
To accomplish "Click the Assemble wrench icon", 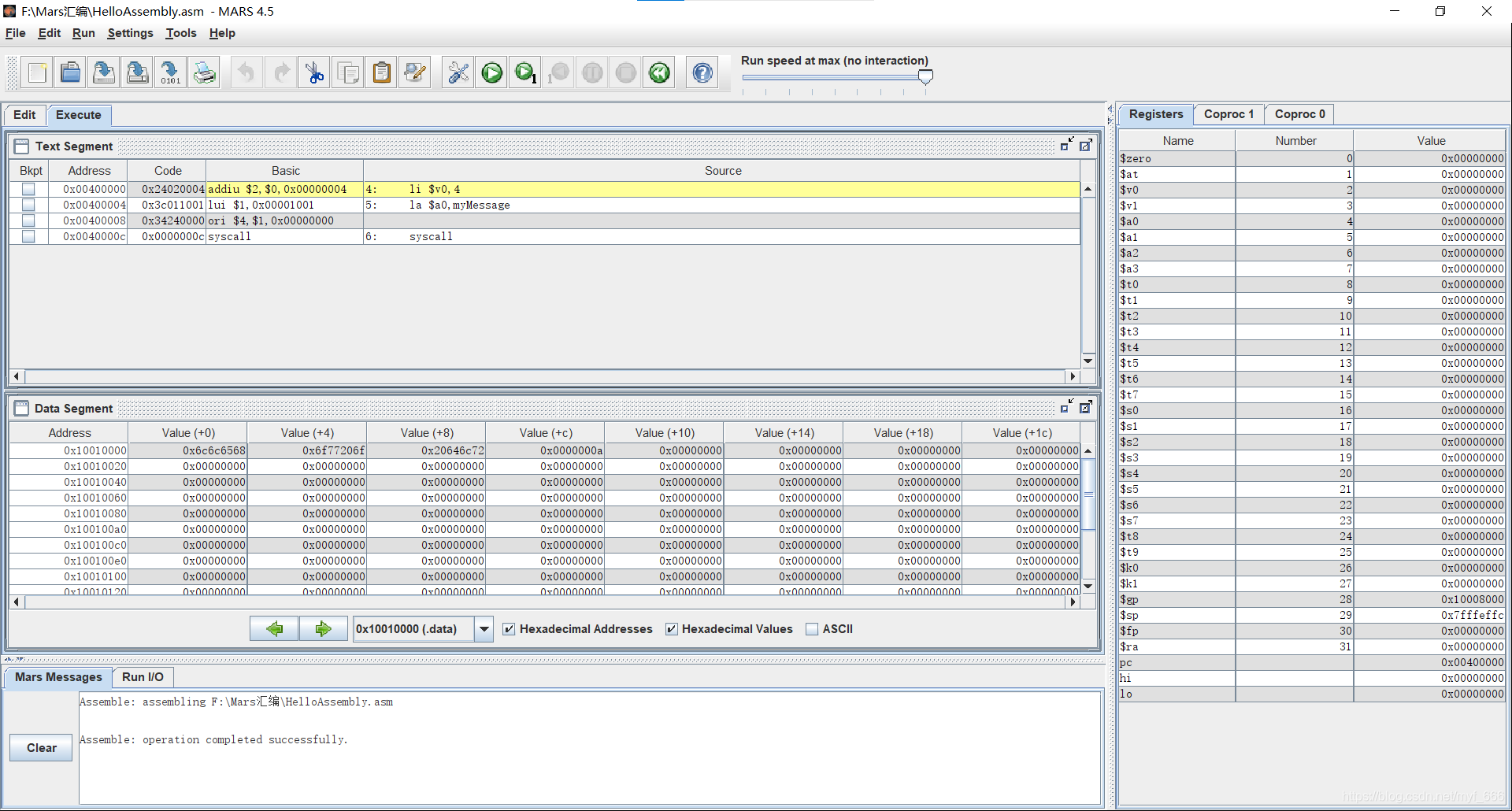I will (x=458, y=73).
